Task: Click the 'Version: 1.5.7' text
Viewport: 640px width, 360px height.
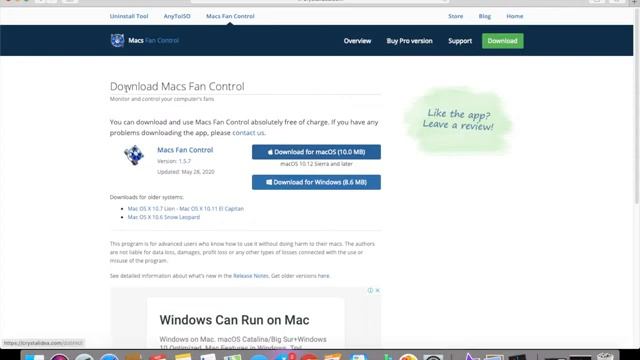Action: coord(174,161)
